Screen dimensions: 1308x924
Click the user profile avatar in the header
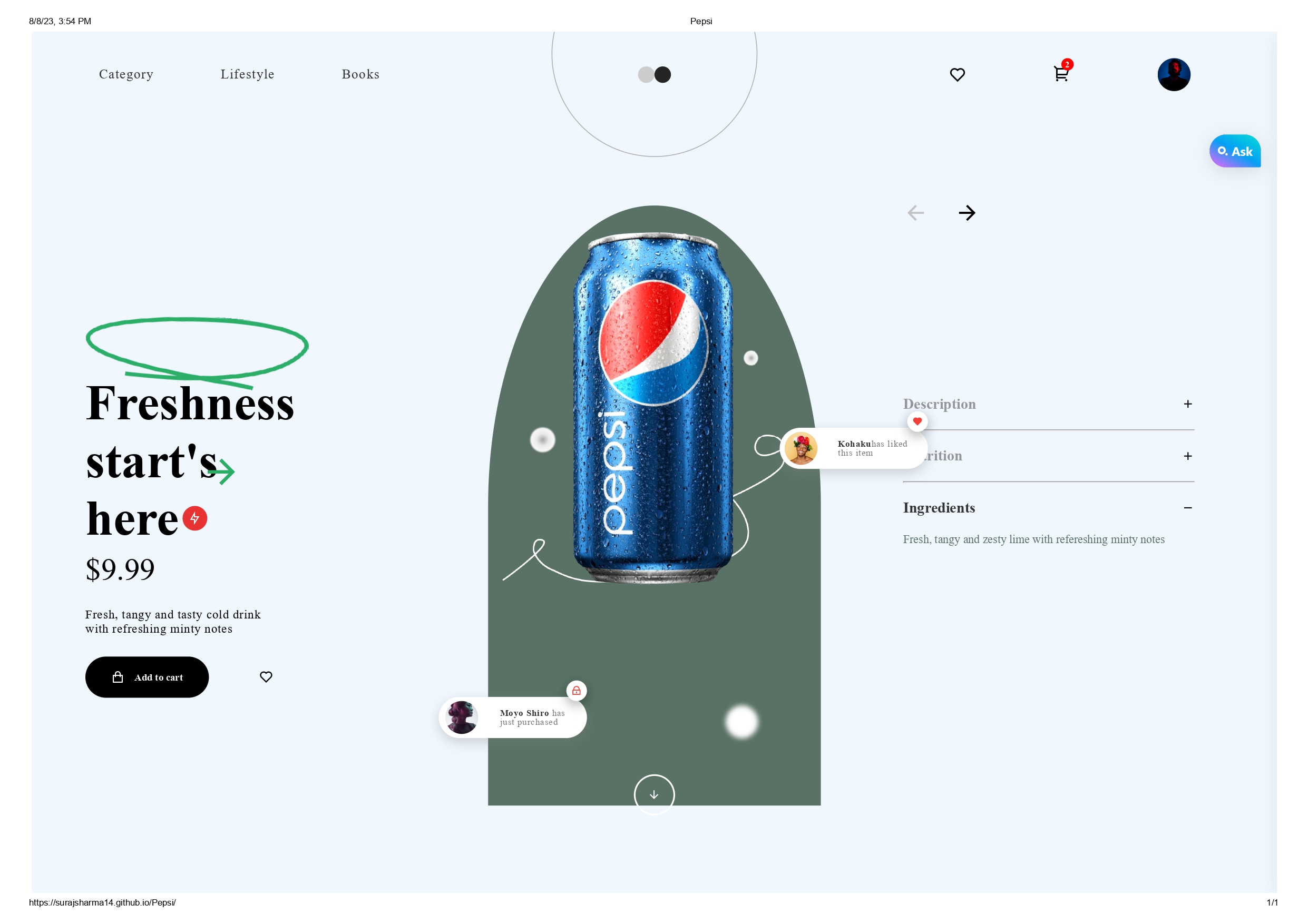[1174, 74]
